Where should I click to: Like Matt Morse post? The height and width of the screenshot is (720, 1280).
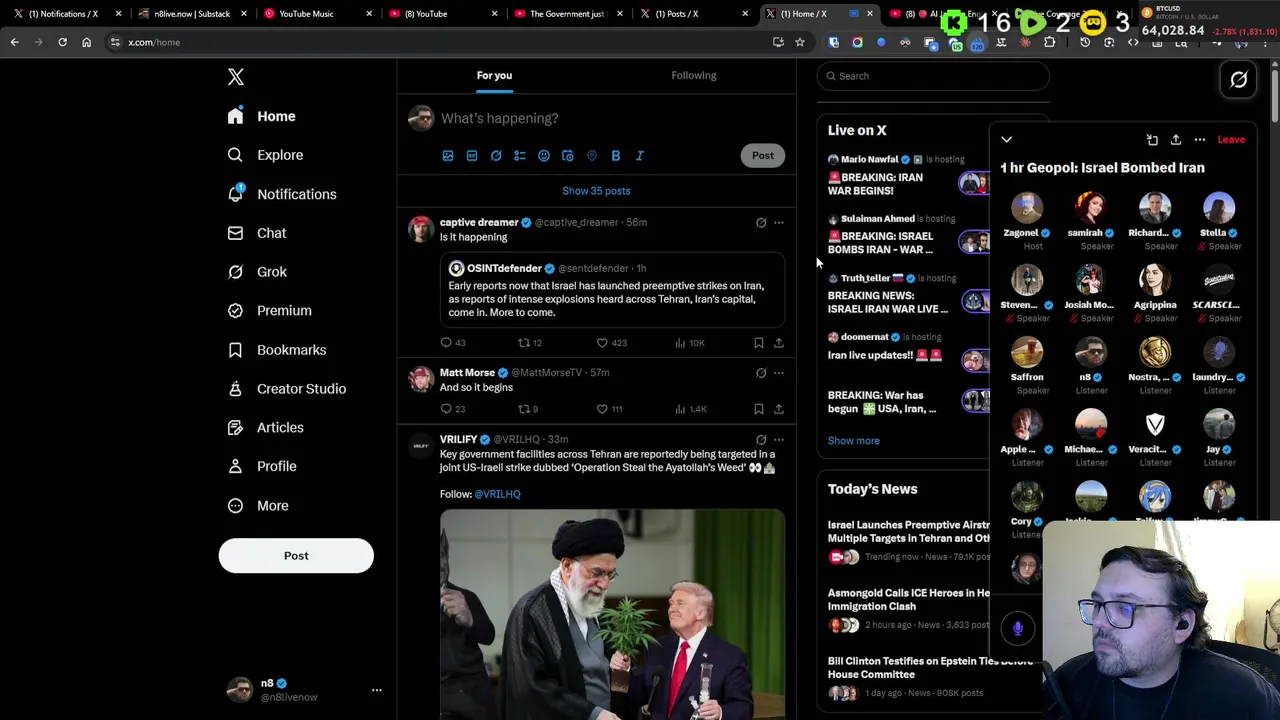point(609,409)
